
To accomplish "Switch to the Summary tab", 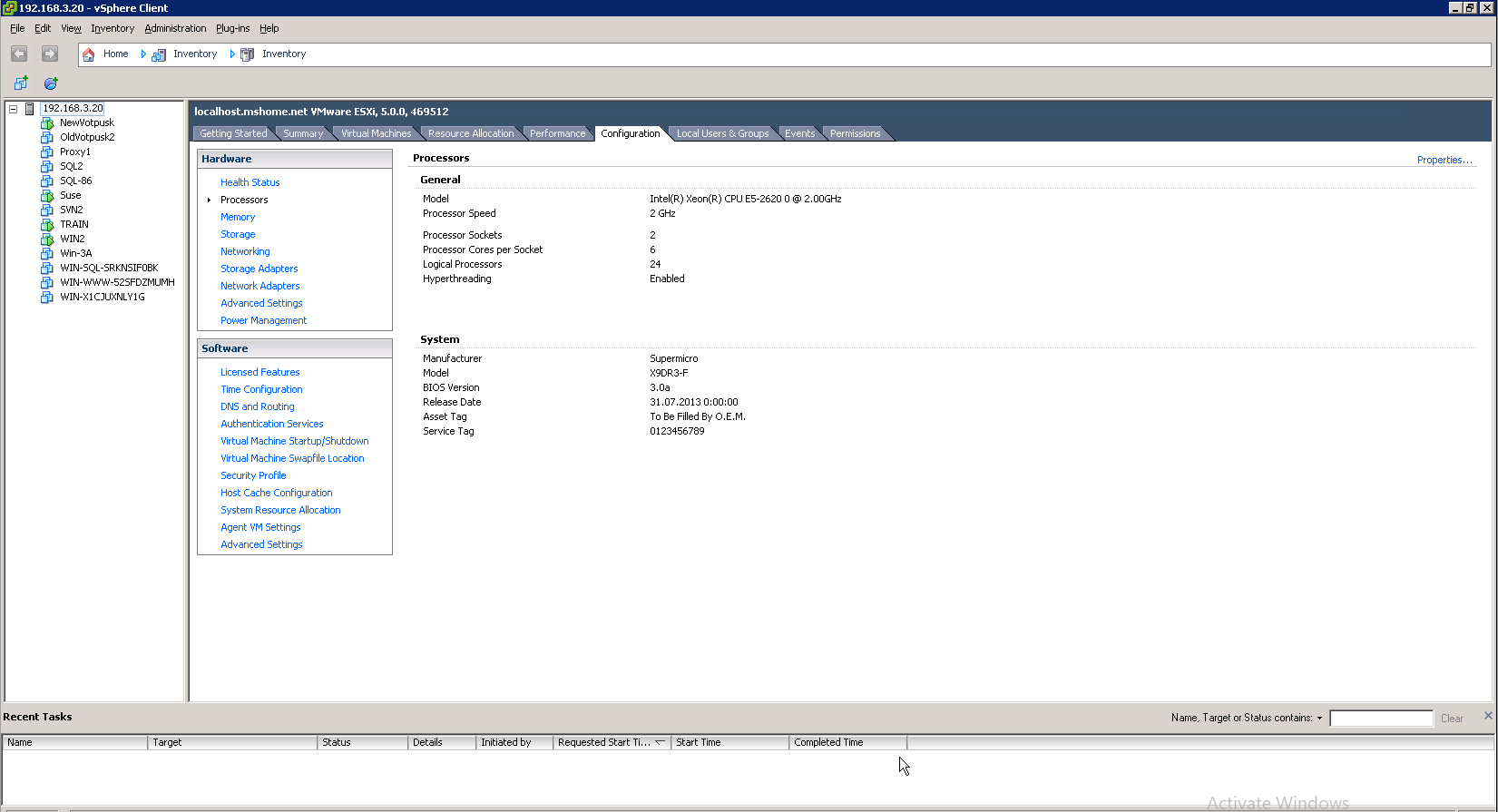I will click(303, 133).
